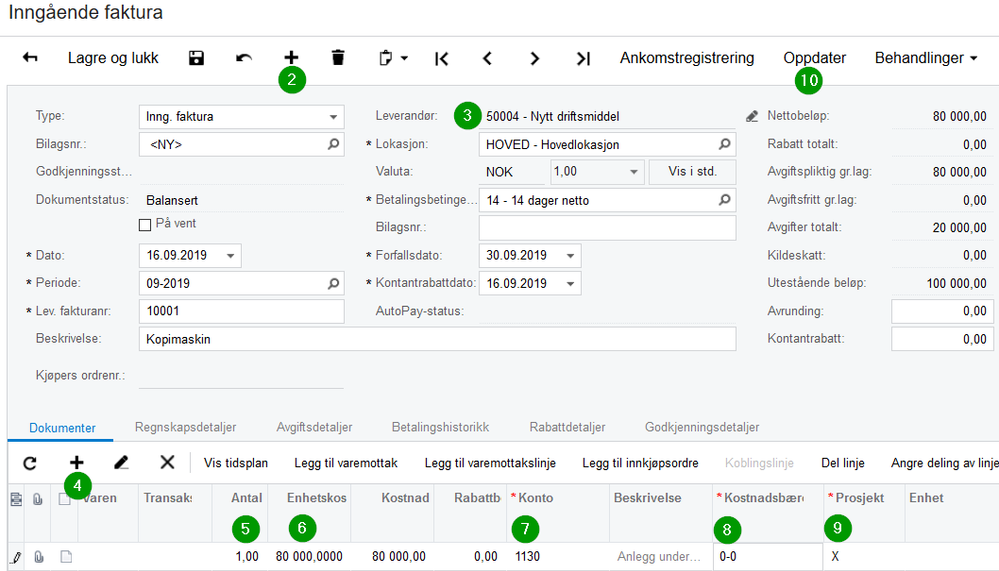Go to the first record icon
The height and width of the screenshot is (571, 999).
(x=442, y=59)
